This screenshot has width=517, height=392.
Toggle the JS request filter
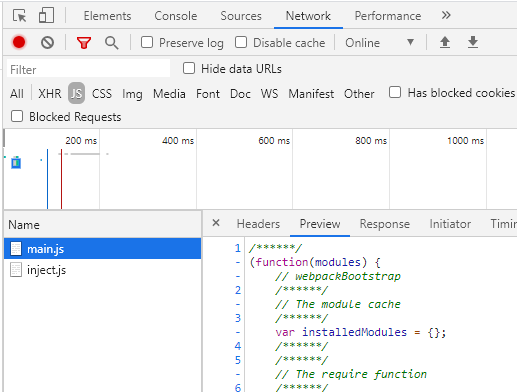pyautogui.click(x=76, y=93)
